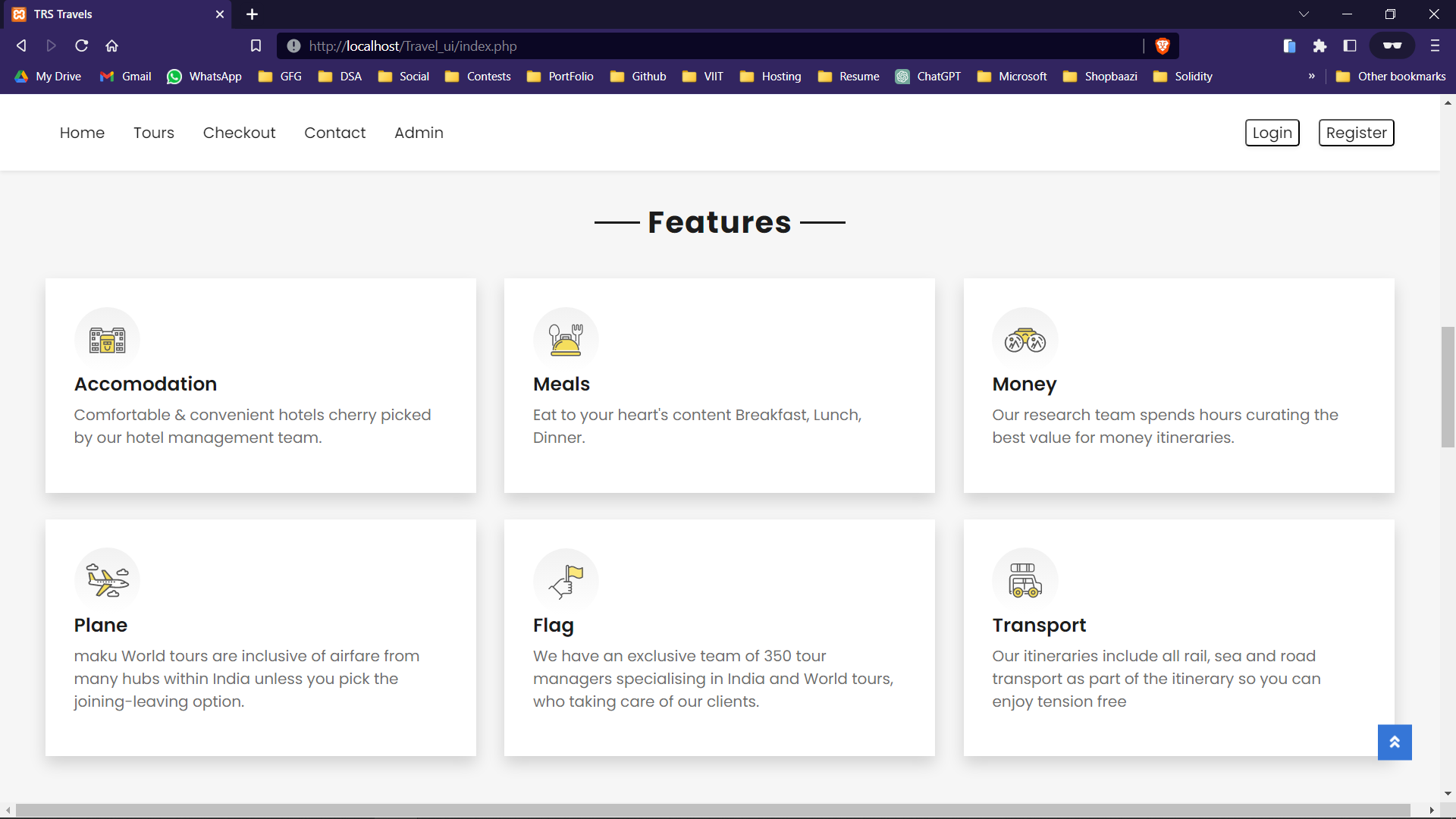Viewport: 1456px width, 819px height.
Task: Open the private window glasses icon
Action: (1392, 45)
